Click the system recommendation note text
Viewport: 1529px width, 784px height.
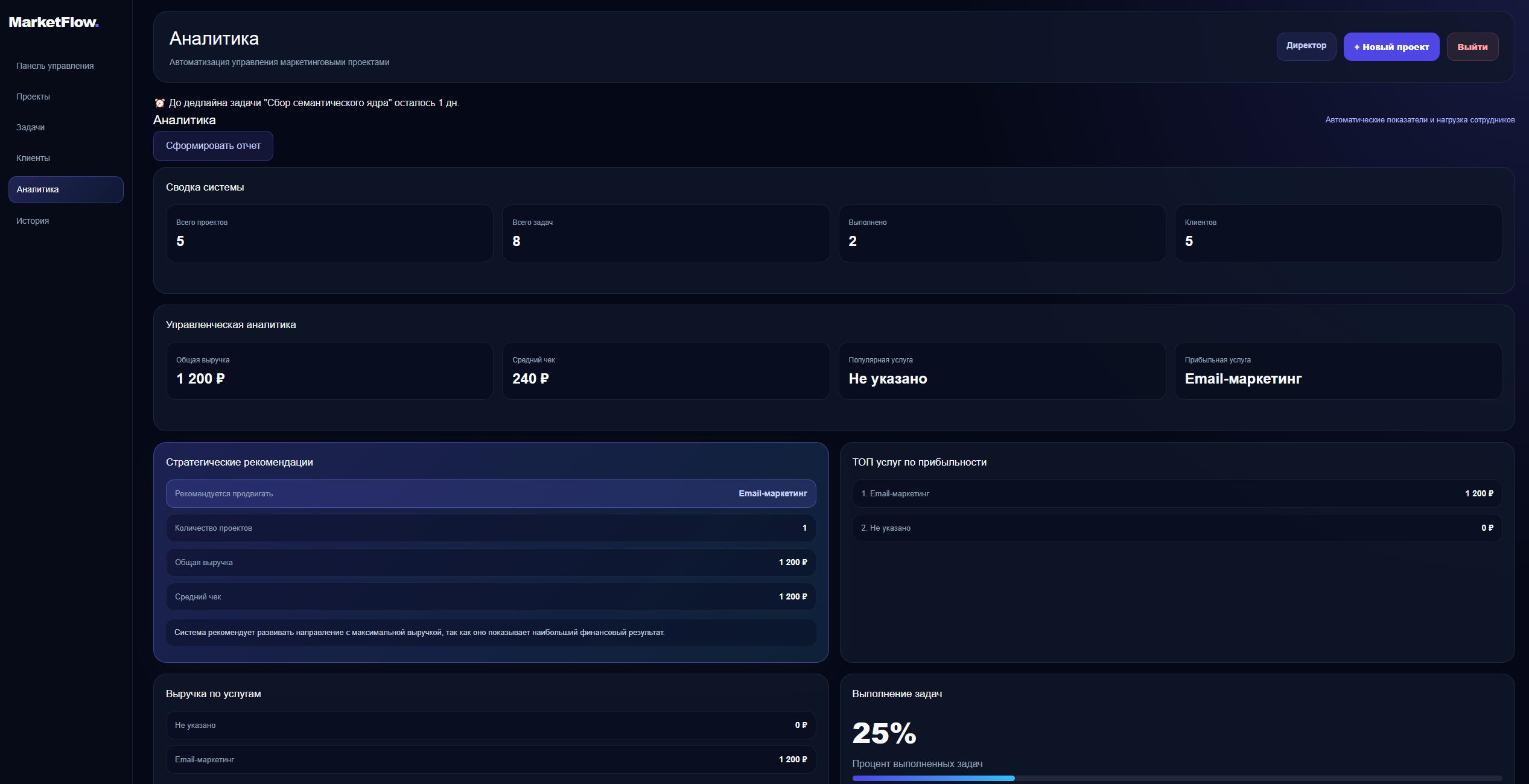pyautogui.click(x=419, y=633)
